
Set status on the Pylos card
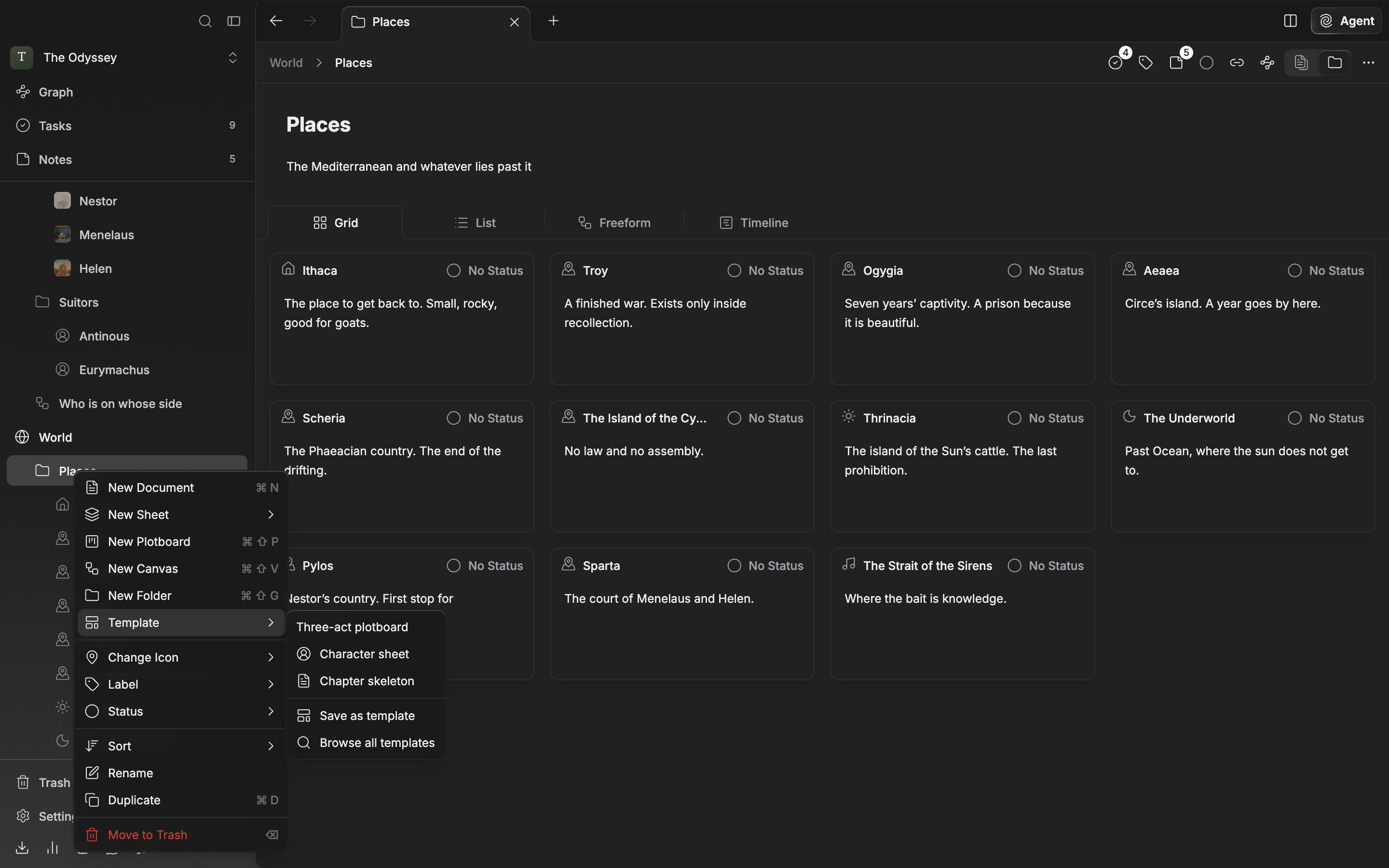[485, 566]
